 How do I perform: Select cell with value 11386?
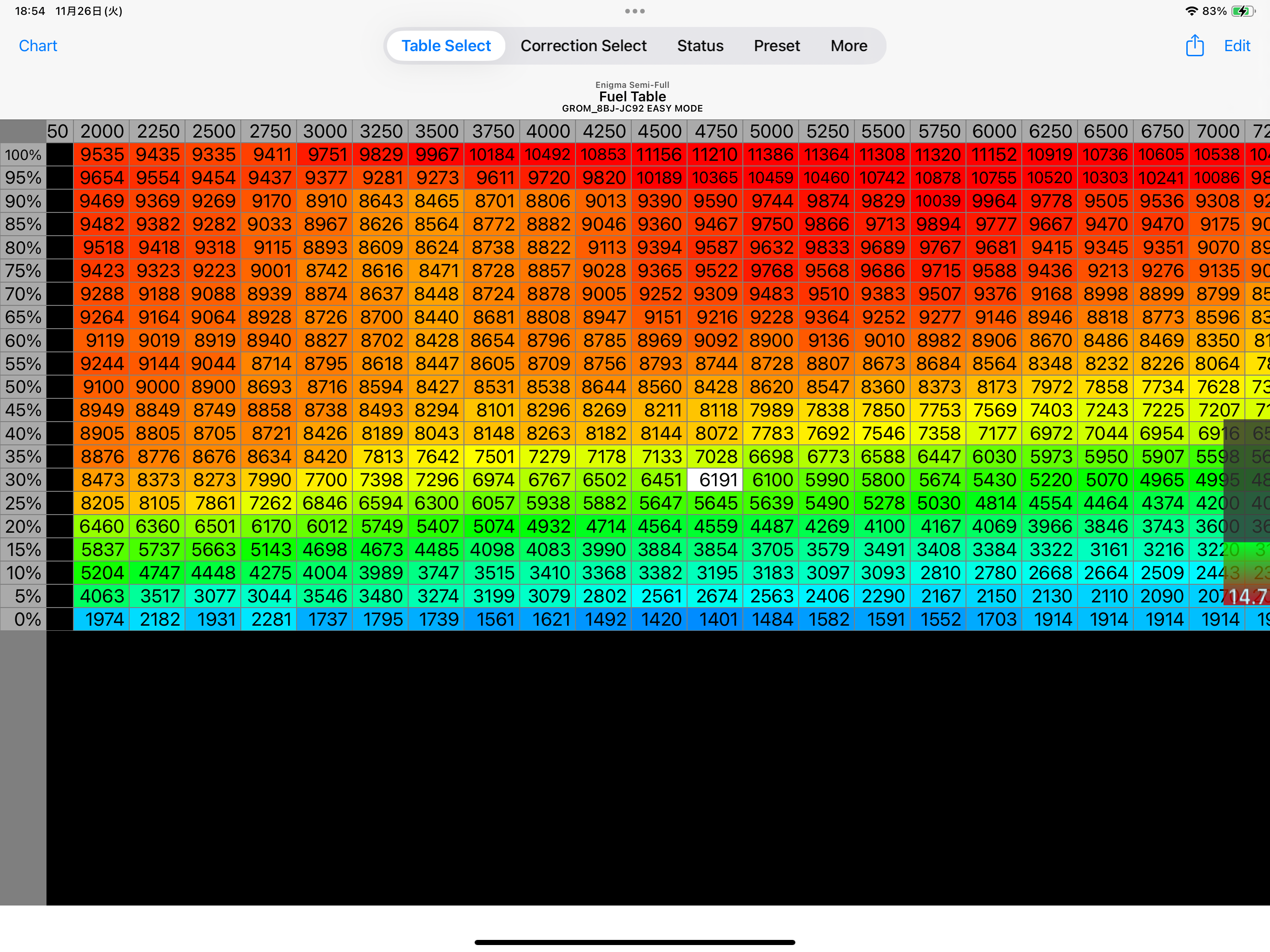(771, 155)
